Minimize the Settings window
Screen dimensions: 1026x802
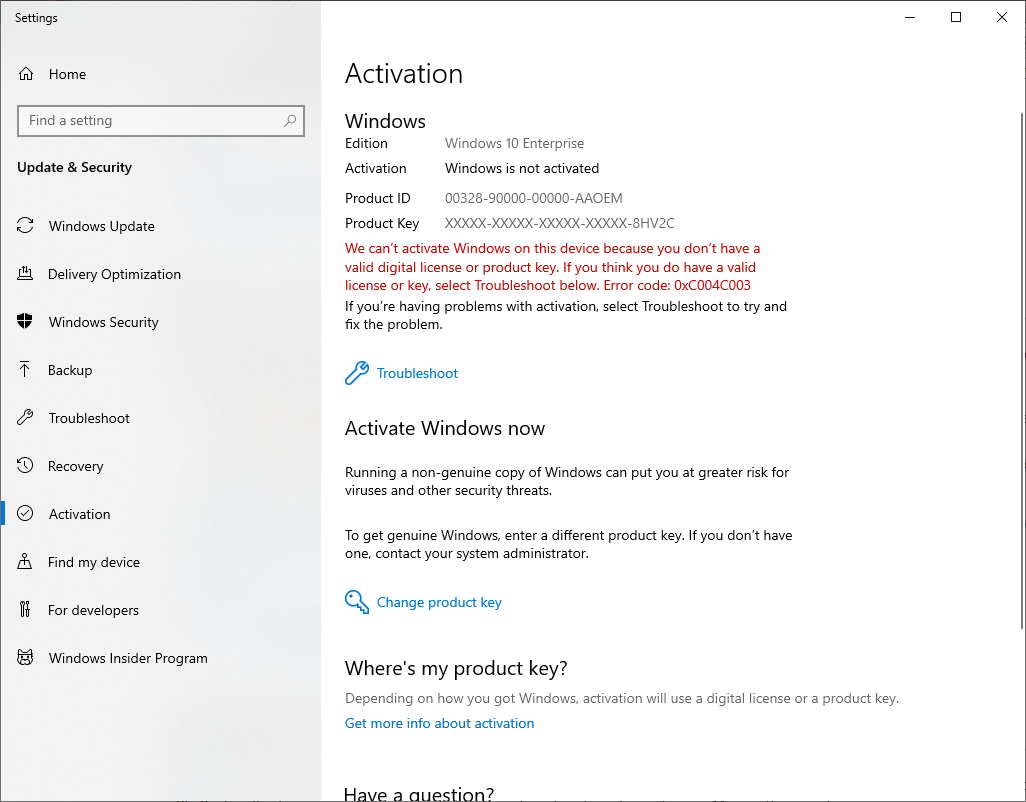click(910, 17)
